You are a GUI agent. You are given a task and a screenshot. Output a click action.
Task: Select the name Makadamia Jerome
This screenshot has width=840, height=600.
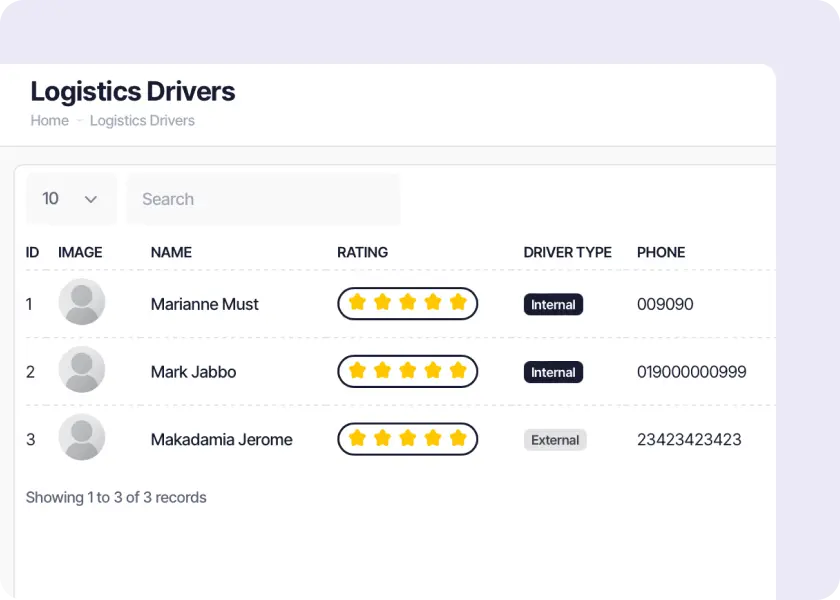click(x=221, y=440)
